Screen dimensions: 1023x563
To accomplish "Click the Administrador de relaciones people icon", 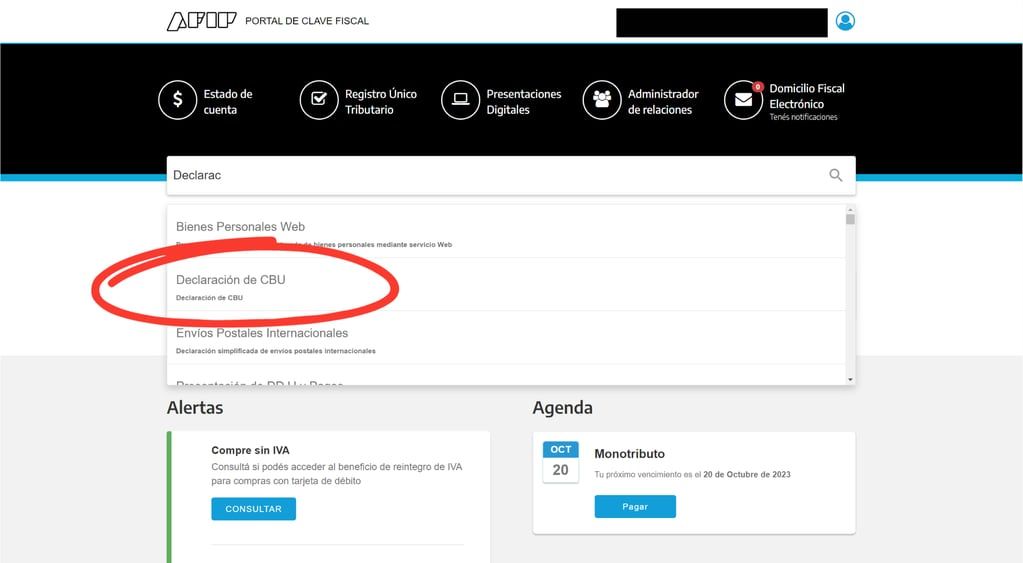I will [602, 100].
